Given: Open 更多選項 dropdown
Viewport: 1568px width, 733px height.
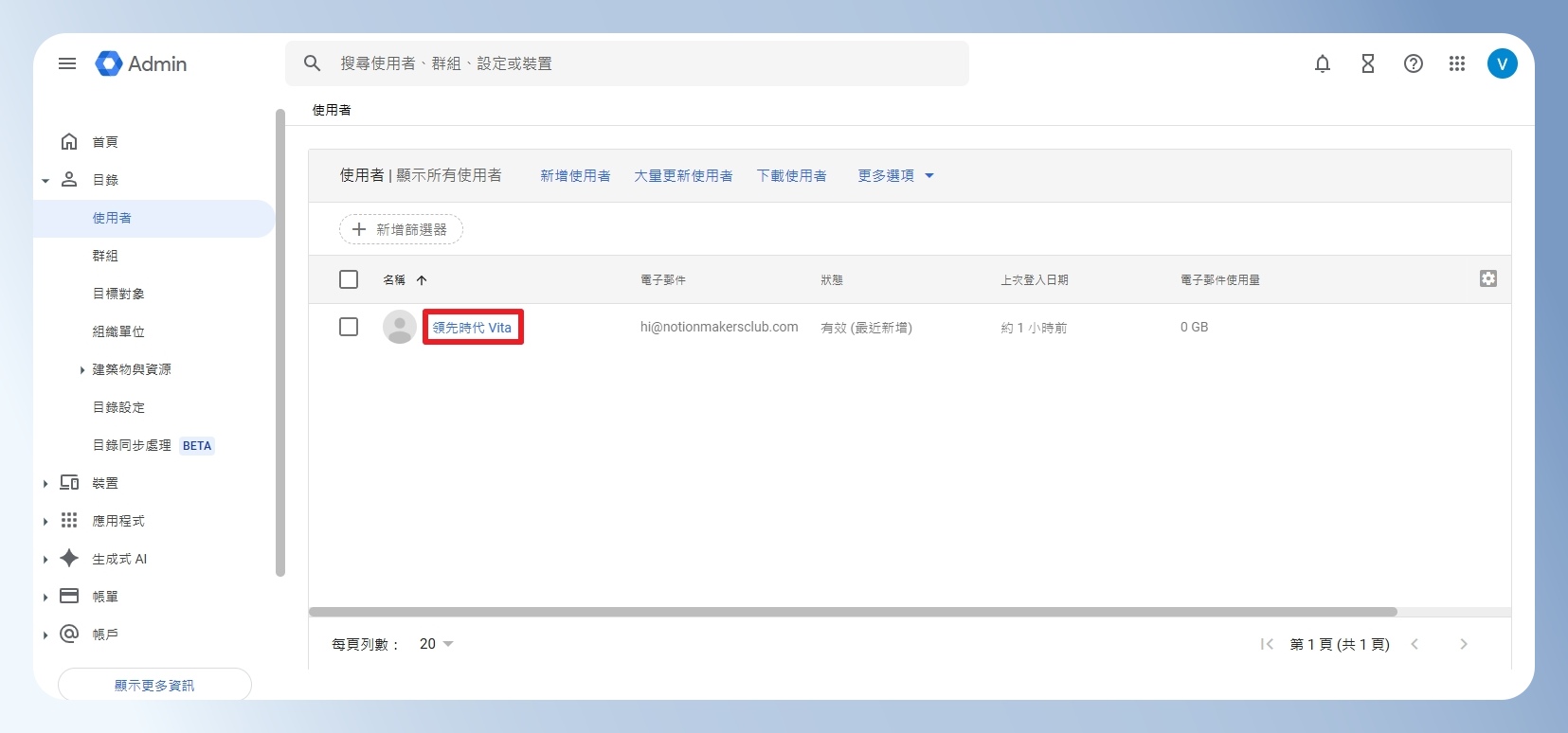Looking at the screenshot, I should (x=895, y=175).
